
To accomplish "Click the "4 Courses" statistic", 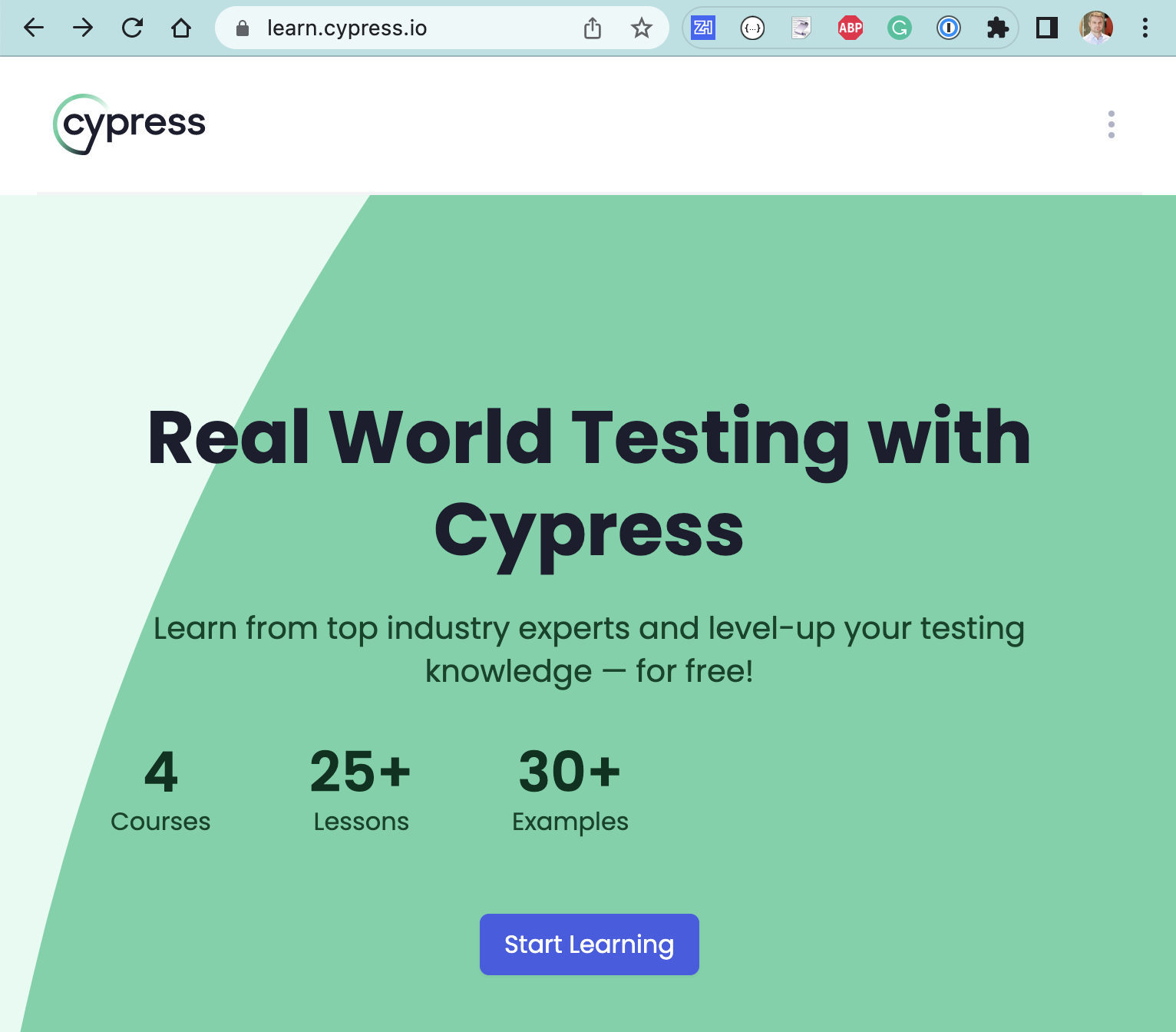I will pos(160,792).
